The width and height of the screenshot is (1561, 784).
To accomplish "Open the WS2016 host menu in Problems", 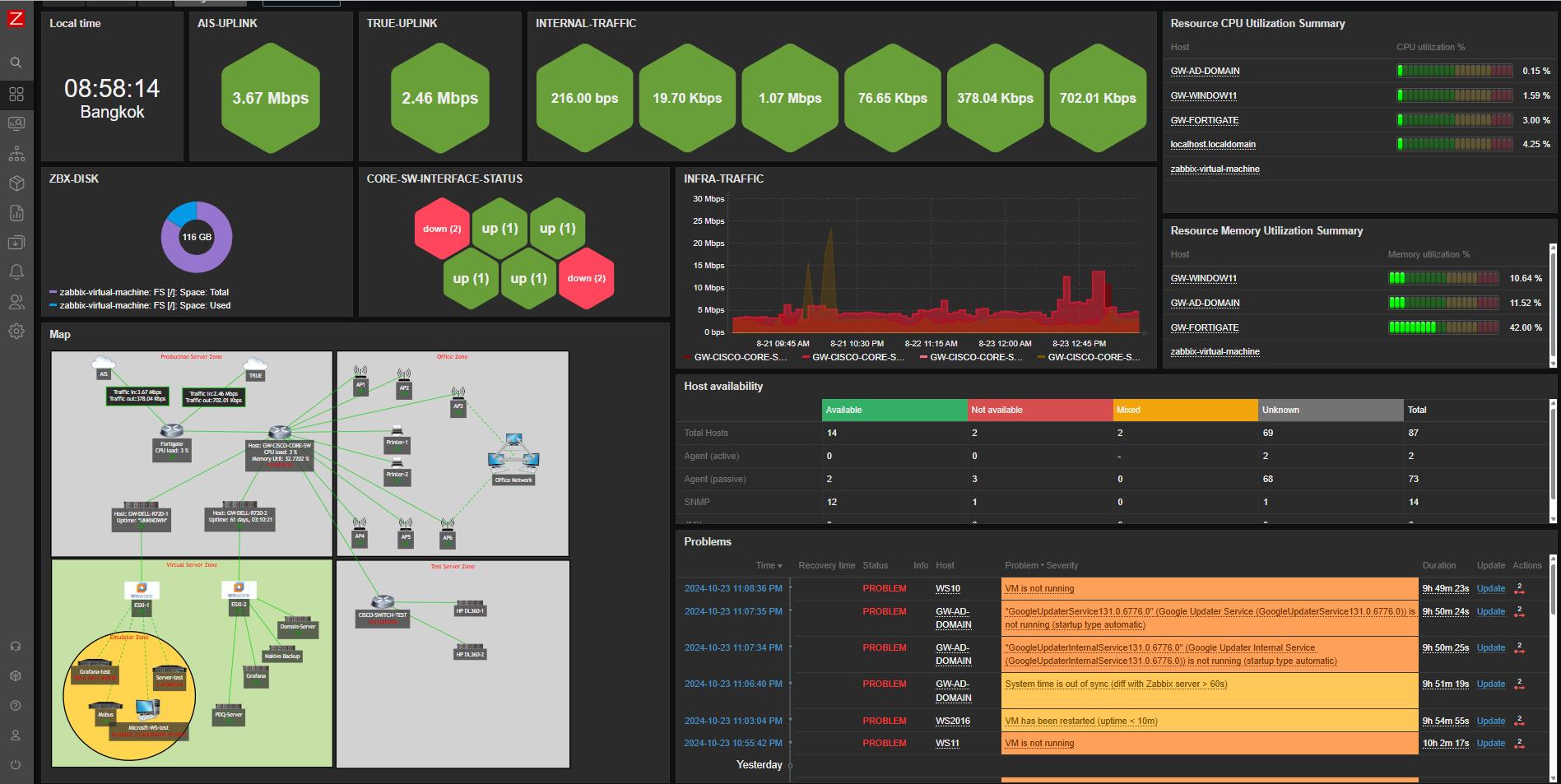I will (952, 721).
